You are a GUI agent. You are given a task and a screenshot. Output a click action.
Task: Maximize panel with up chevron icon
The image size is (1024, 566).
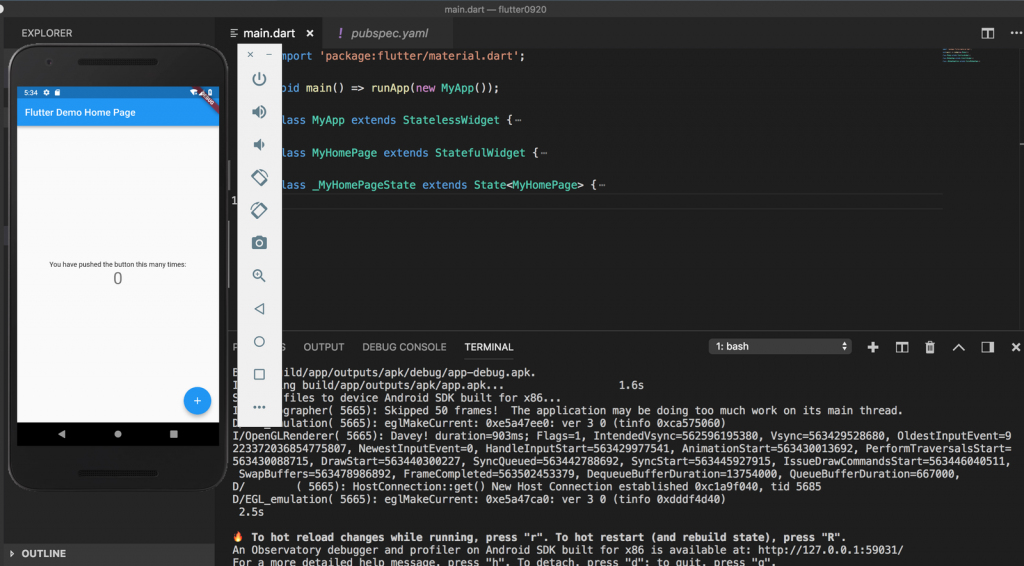point(959,347)
